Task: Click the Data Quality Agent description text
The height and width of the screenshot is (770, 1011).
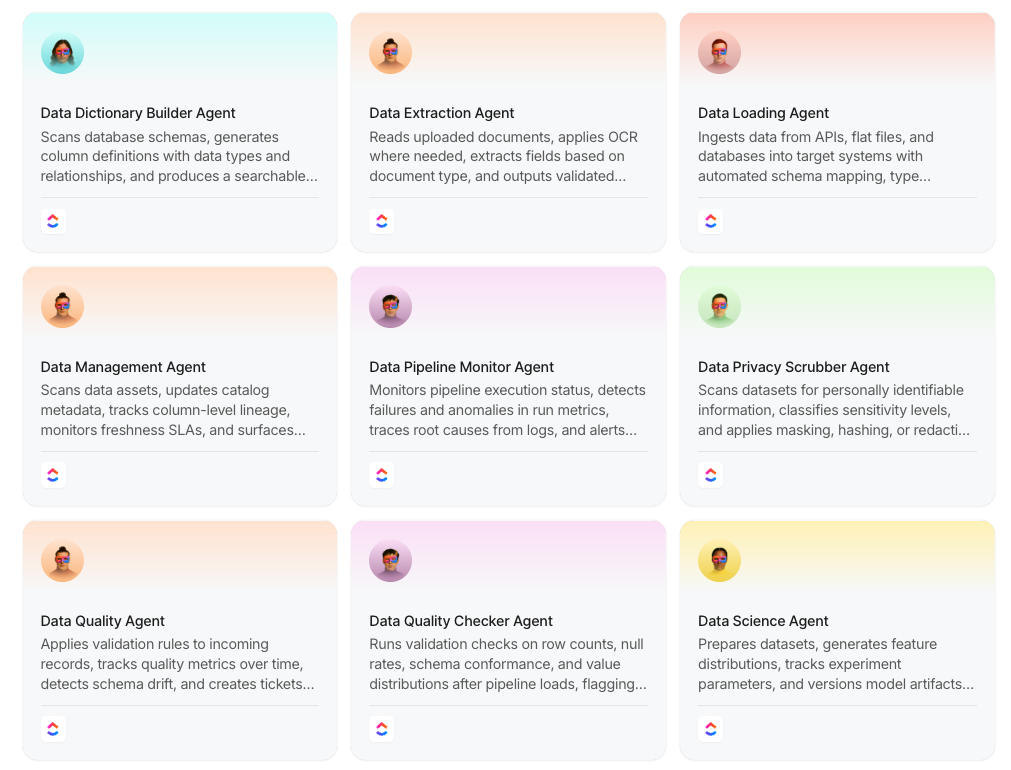Action: (178, 664)
